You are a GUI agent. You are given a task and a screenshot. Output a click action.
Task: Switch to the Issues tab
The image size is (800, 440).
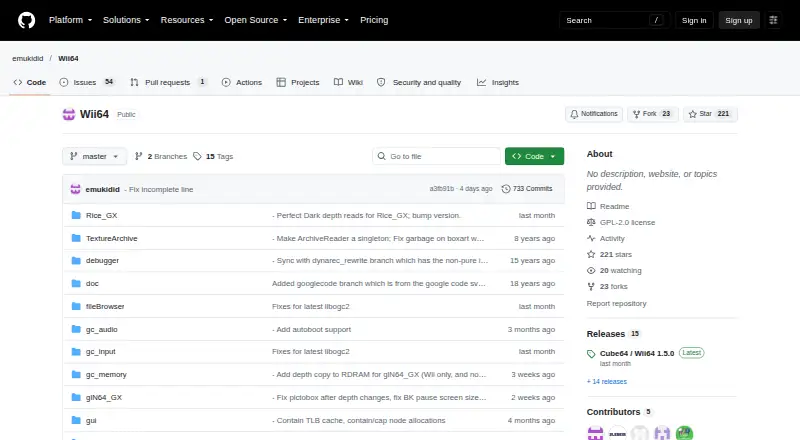coord(87,82)
